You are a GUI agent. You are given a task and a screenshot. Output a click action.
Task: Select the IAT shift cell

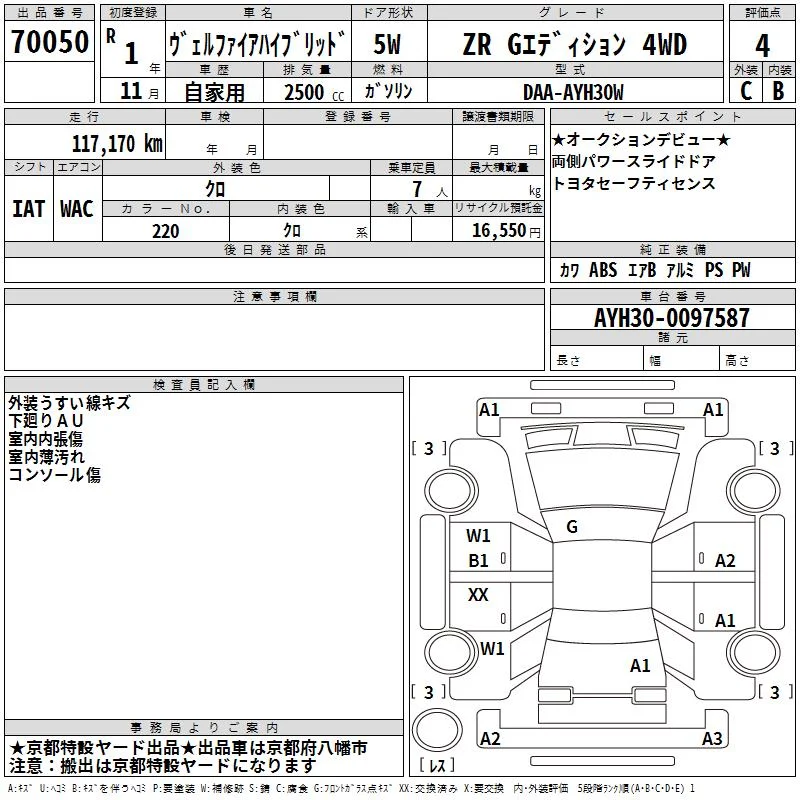click(29, 209)
